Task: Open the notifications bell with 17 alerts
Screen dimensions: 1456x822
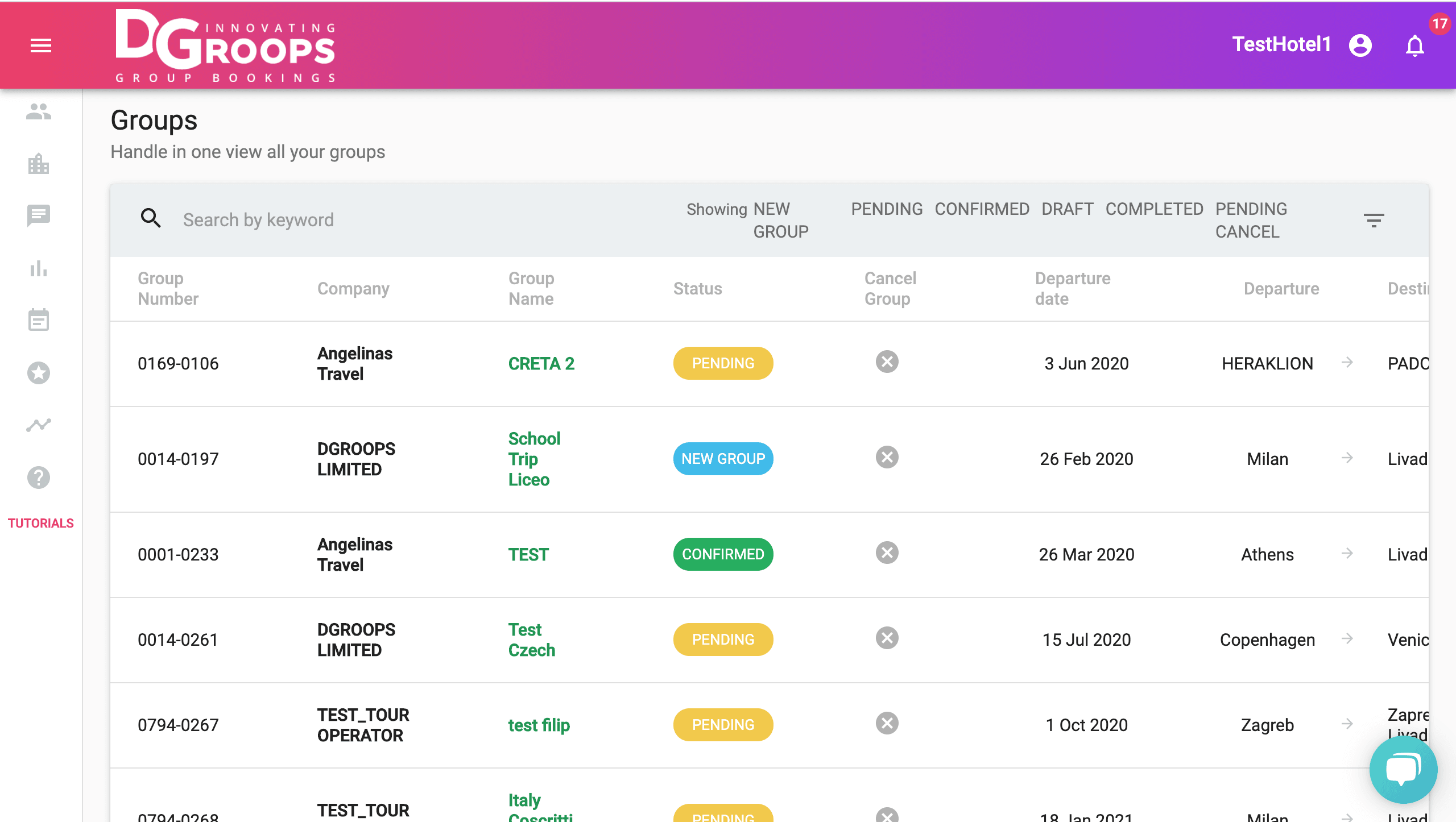Action: click(1415, 45)
